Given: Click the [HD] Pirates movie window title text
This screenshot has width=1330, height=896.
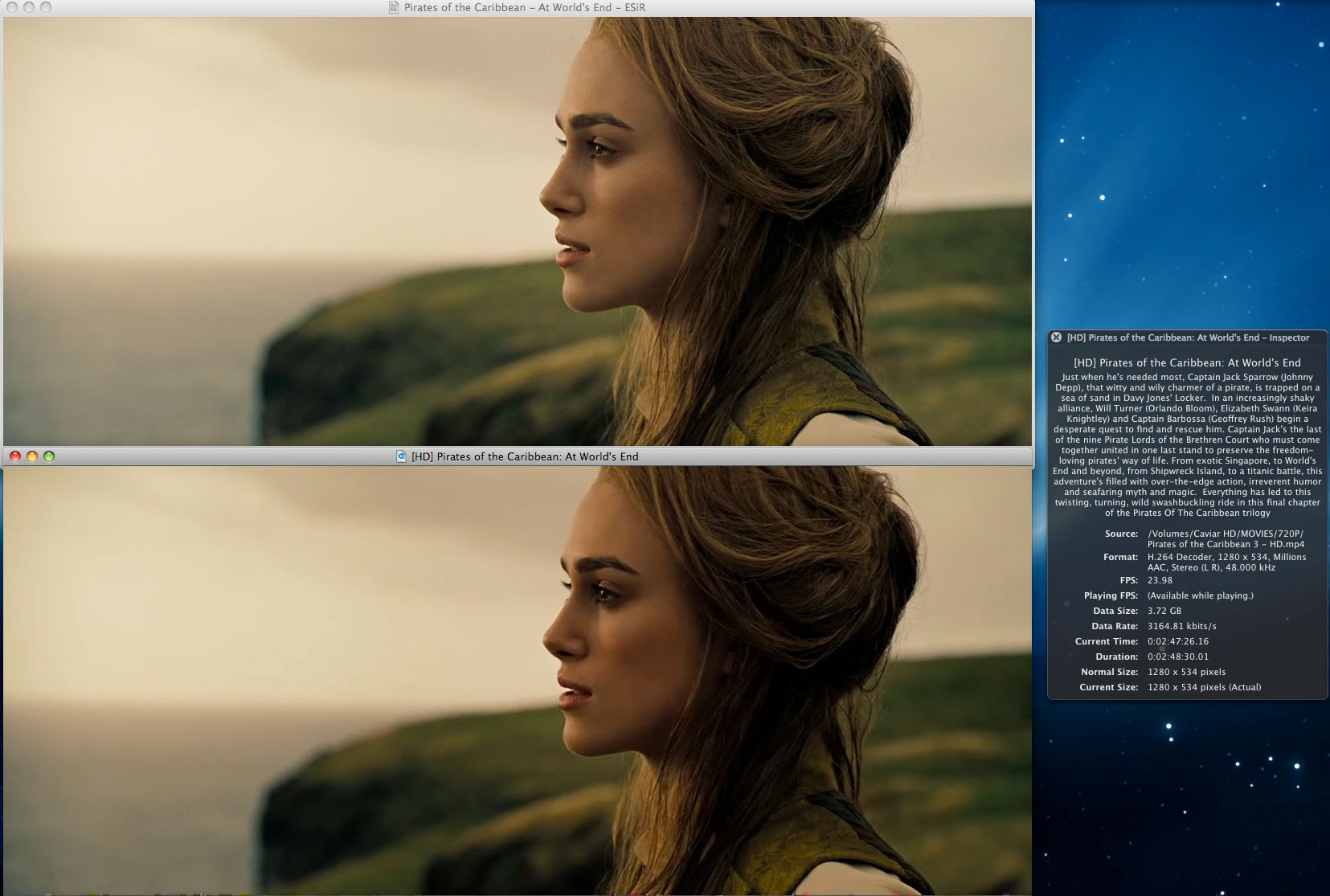Looking at the screenshot, I should click(x=525, y=456).
